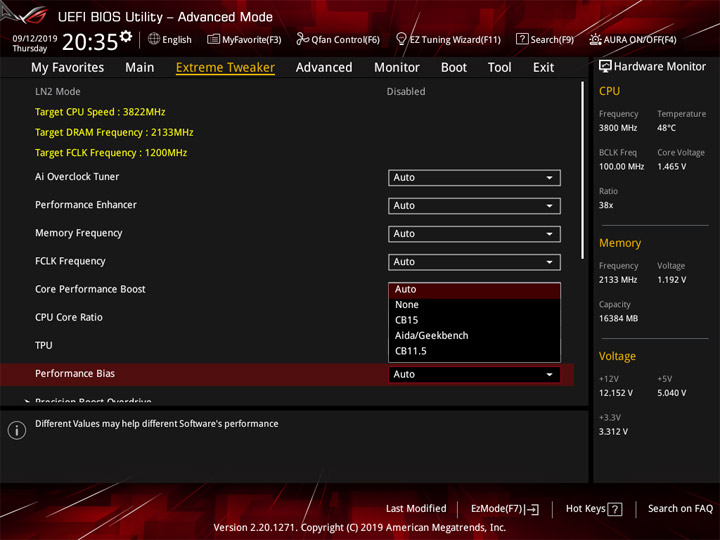
Task: Click the Last Modified button
Action: 416,509
